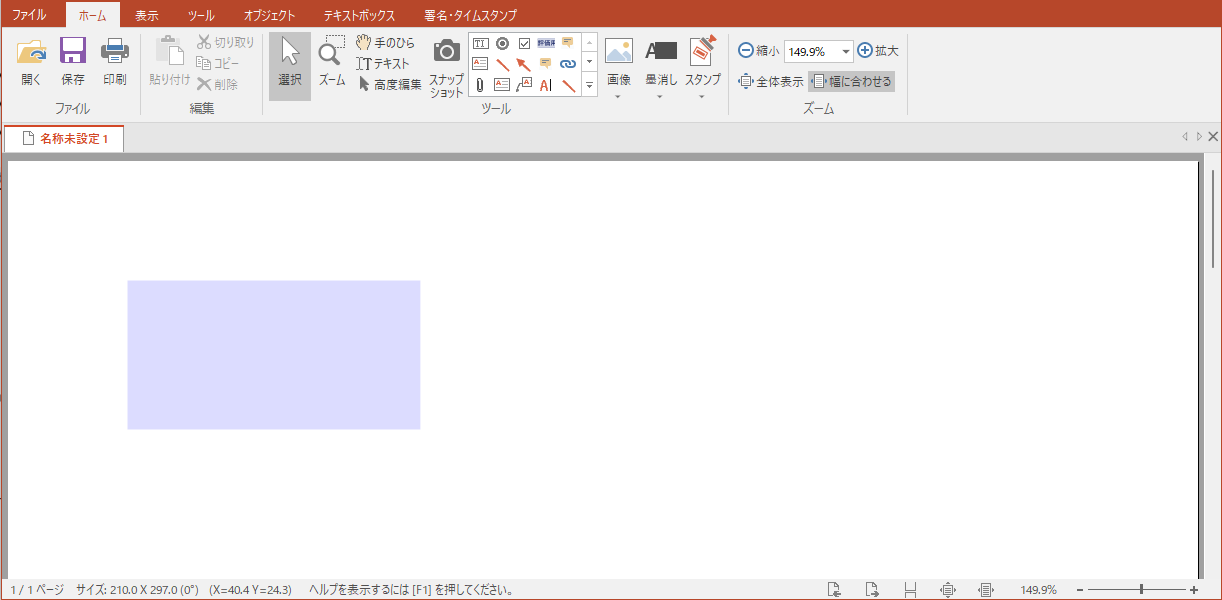Click minus button beside status zoom slider

[1079, 590]
